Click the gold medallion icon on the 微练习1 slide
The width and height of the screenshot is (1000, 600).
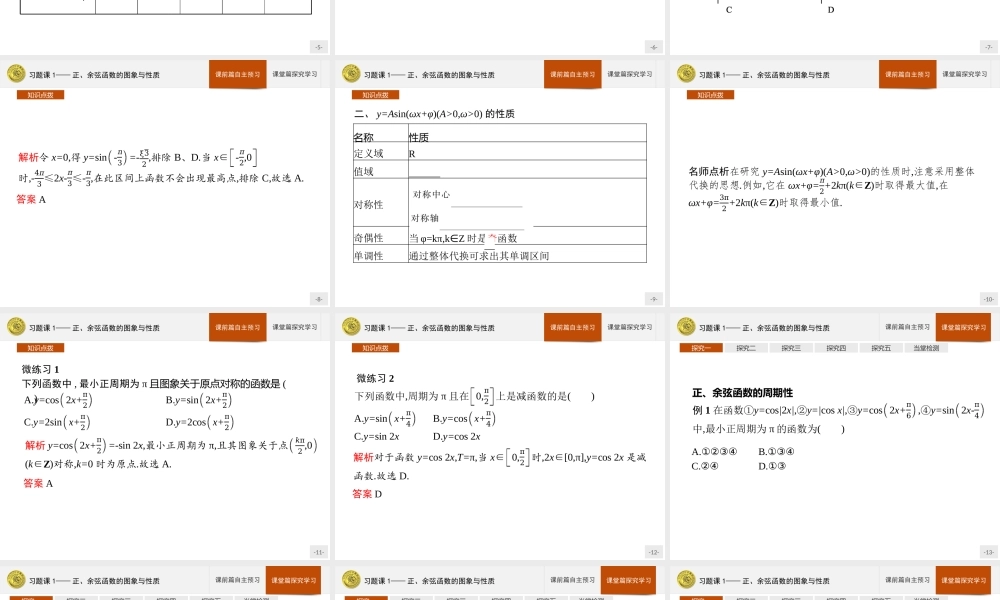pos(15,327)
